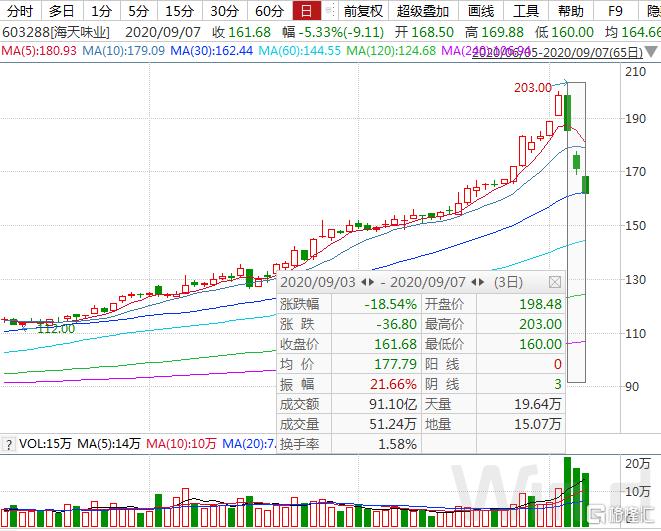The width and height of the screenshot is (661, 531).
Task: Move end date 2020/09/07 back
Action: (x=473, y=282)
